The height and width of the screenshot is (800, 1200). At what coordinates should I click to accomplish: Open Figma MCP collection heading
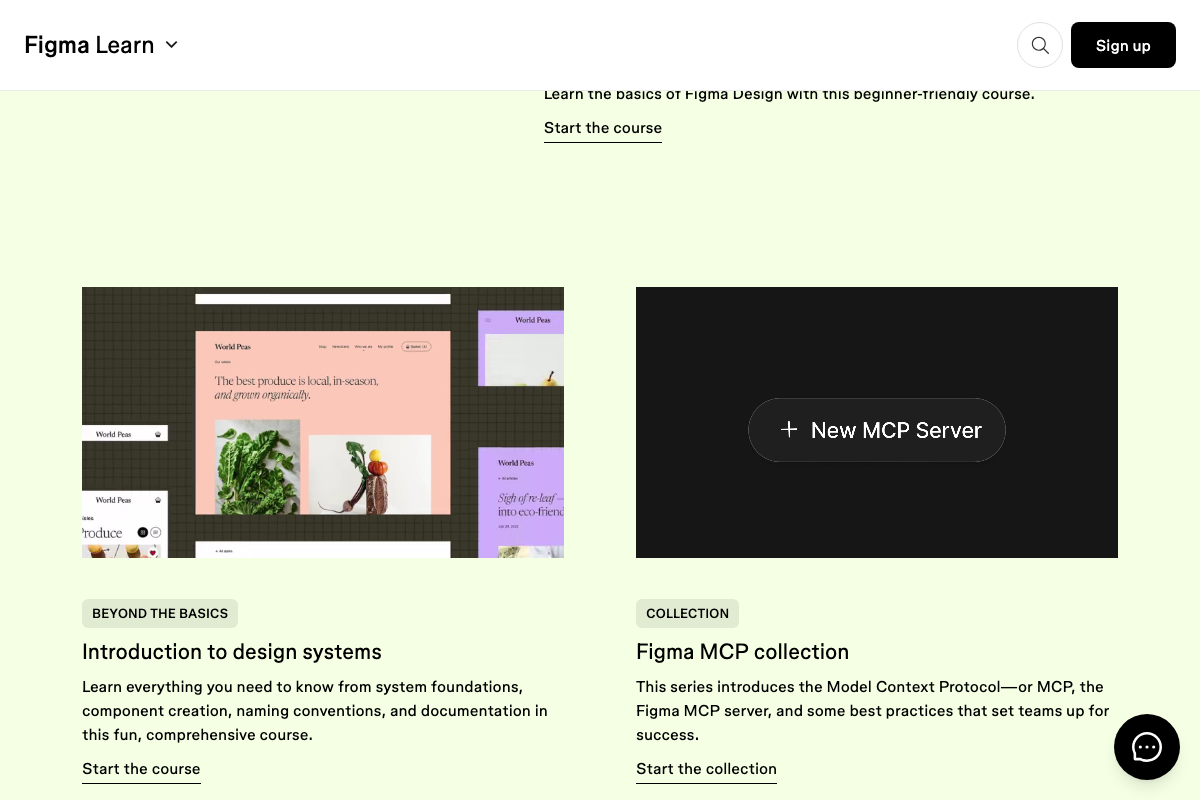pos(742,652)
